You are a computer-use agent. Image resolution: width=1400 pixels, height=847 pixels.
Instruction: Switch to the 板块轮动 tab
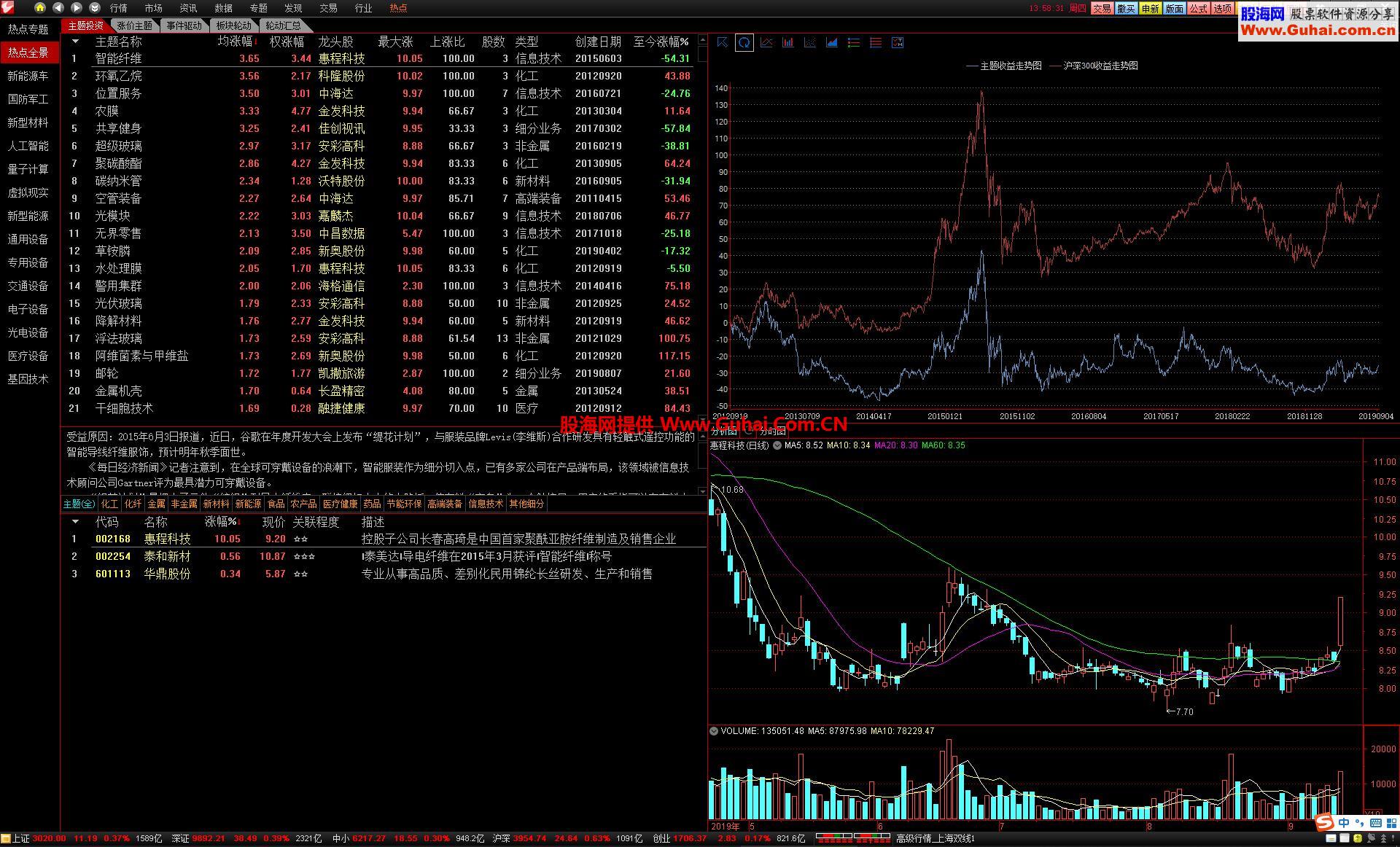point(233,26)
